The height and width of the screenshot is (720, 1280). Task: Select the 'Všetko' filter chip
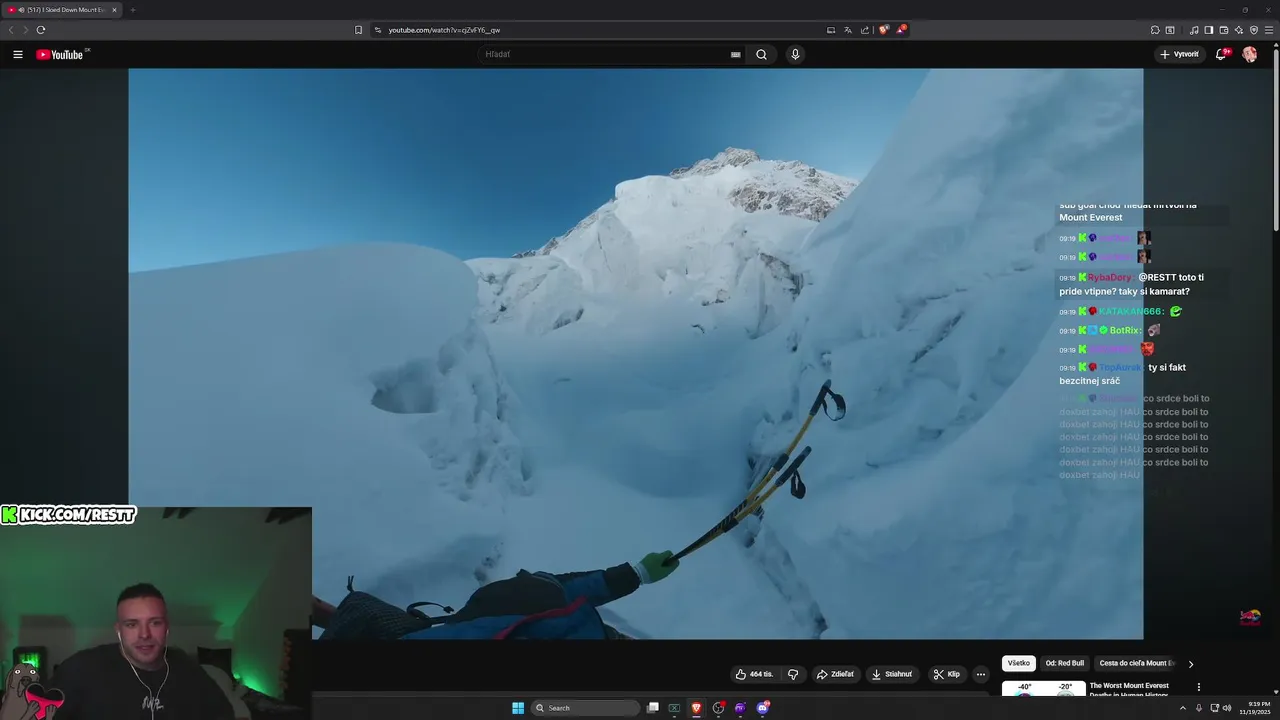(x=1019, y=663)
